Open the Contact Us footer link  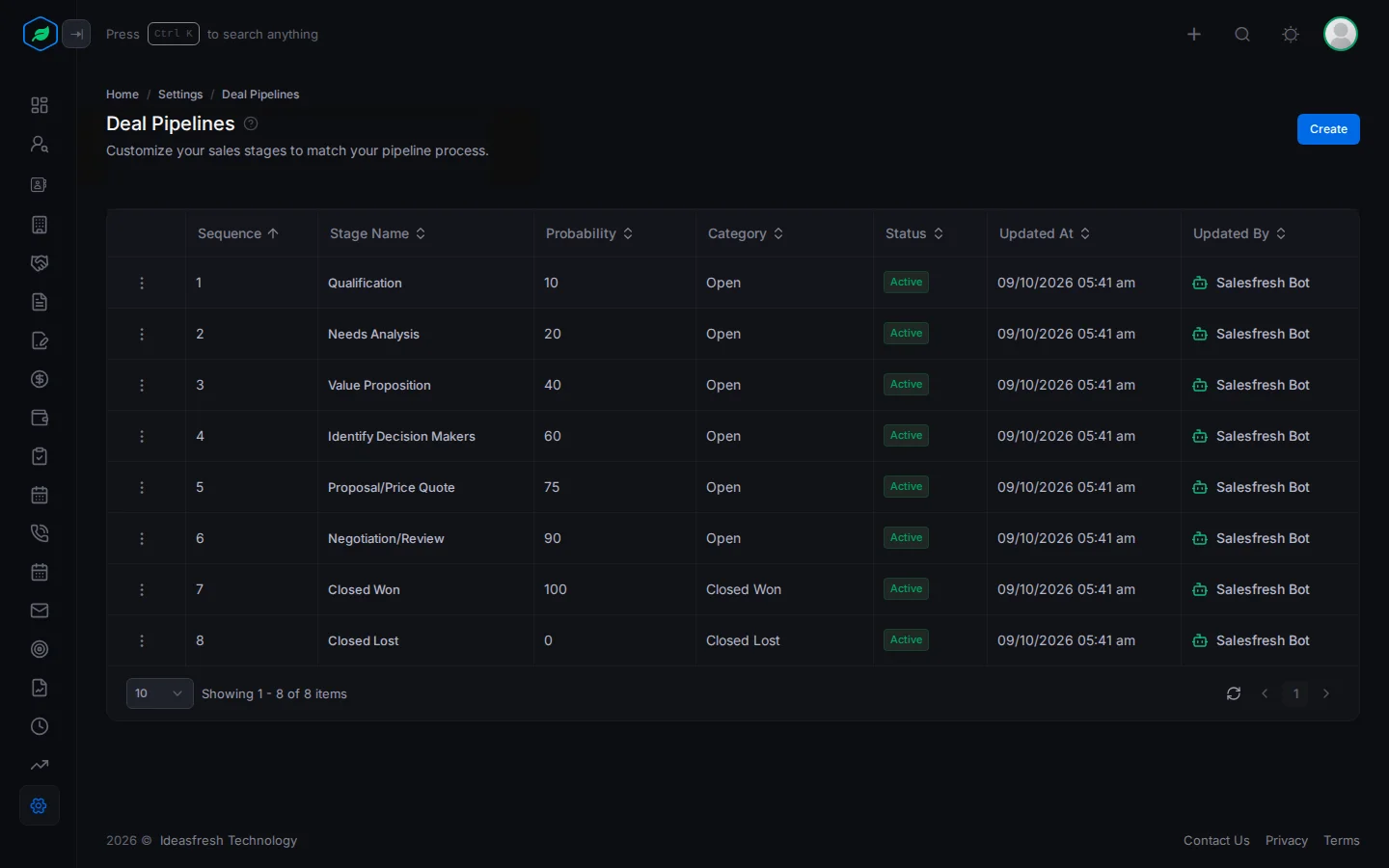1216,841
